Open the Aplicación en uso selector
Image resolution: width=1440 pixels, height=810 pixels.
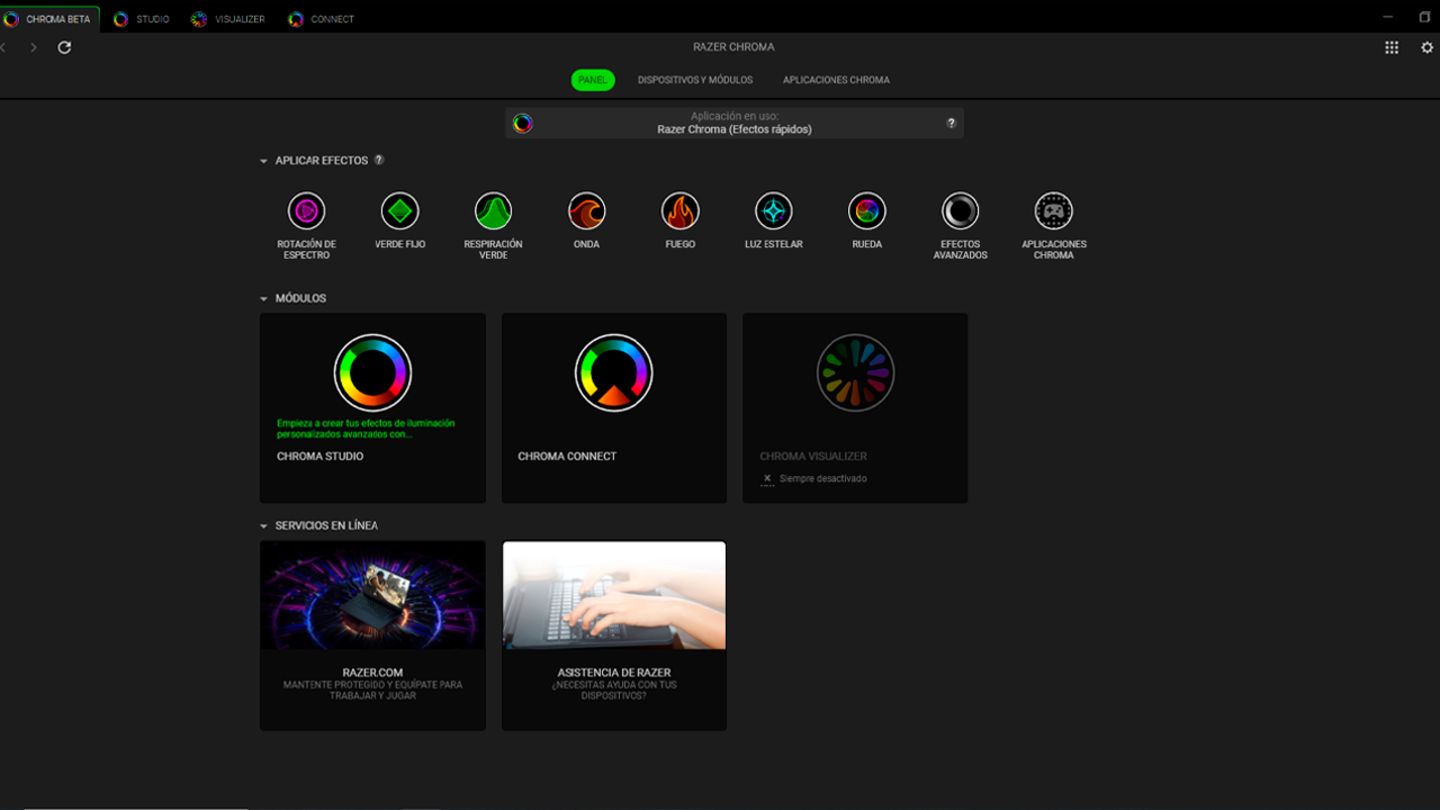734,123
